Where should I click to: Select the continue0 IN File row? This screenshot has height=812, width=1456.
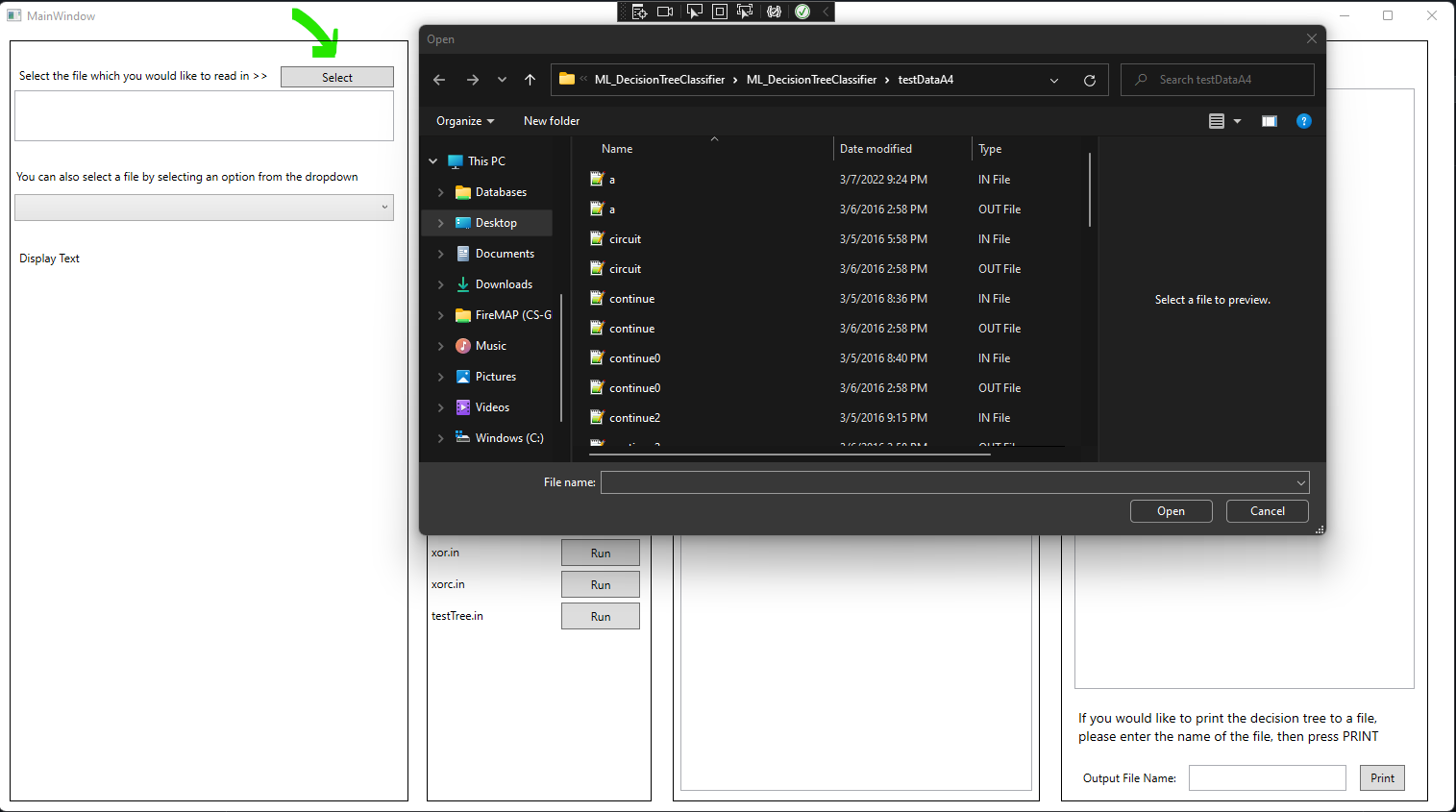pyautogui.click(x=833, y=358)
